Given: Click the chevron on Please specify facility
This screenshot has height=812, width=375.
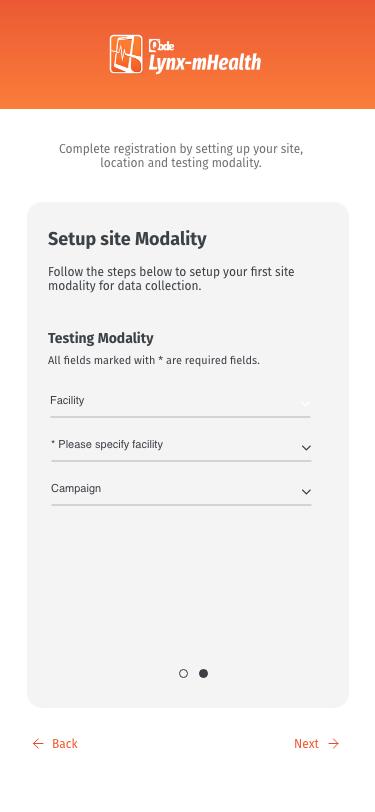Looking at the screenshot, I should pyautogui.click(x=306, y=447).
